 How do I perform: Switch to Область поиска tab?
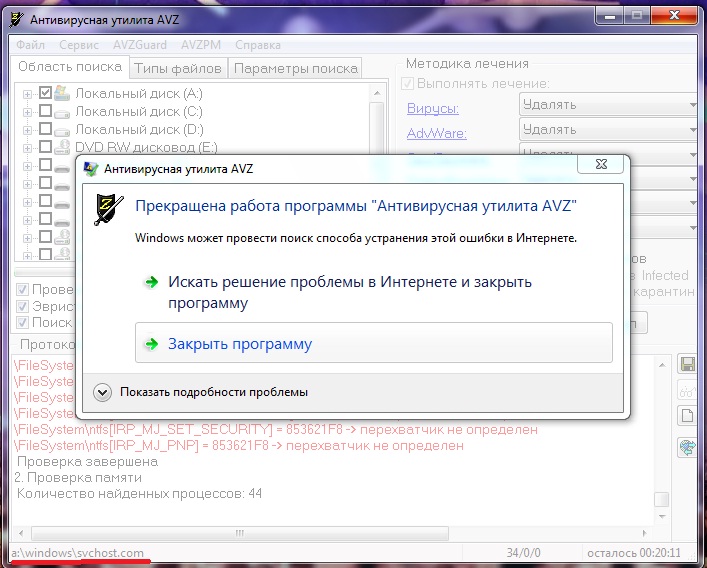(x=70, y=67)
